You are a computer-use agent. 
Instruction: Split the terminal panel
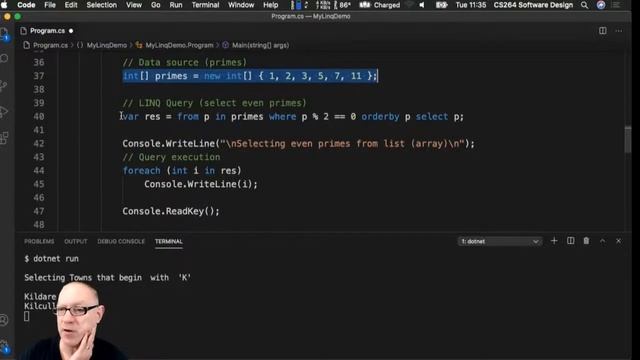pyautogui.click(x=570, y=241)
